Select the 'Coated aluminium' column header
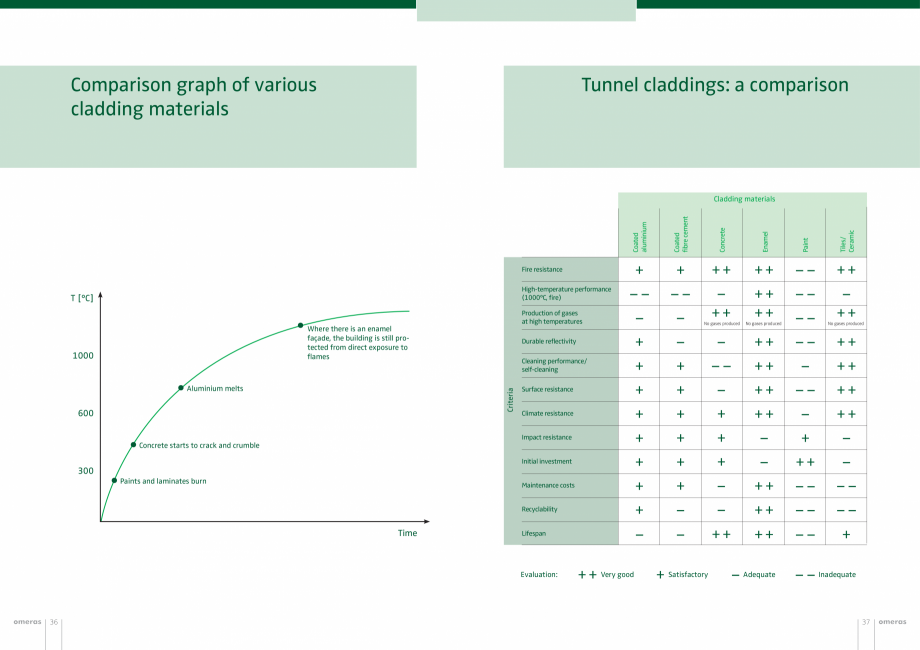This screenshot has width=920, height=650. [640, 236]
